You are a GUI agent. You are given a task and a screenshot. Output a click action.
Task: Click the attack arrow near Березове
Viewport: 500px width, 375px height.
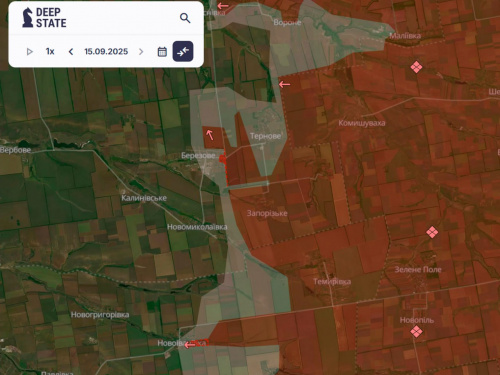(x=210, y=135)
